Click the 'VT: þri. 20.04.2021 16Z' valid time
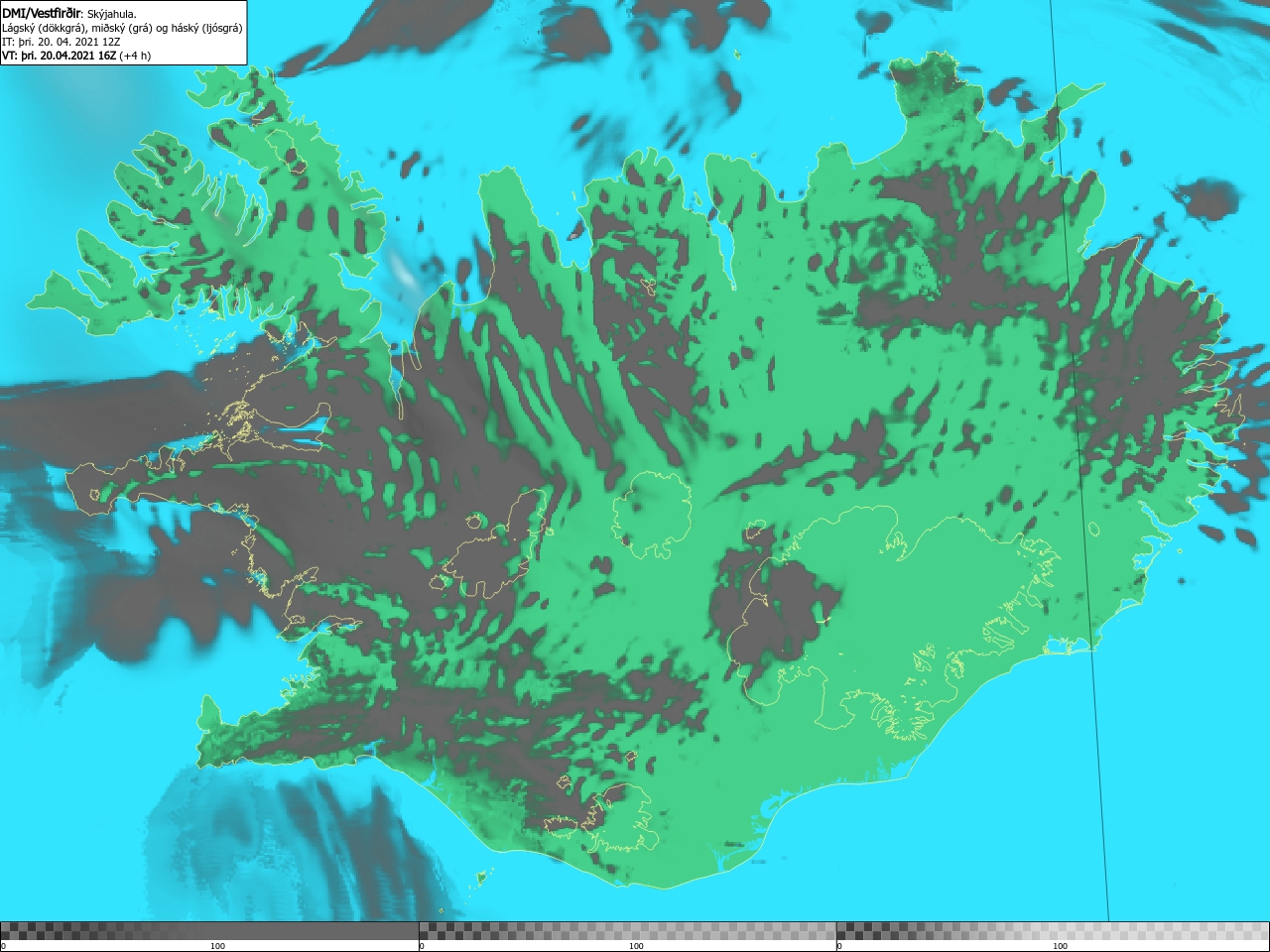1270x952 pixels. (59, 56)
